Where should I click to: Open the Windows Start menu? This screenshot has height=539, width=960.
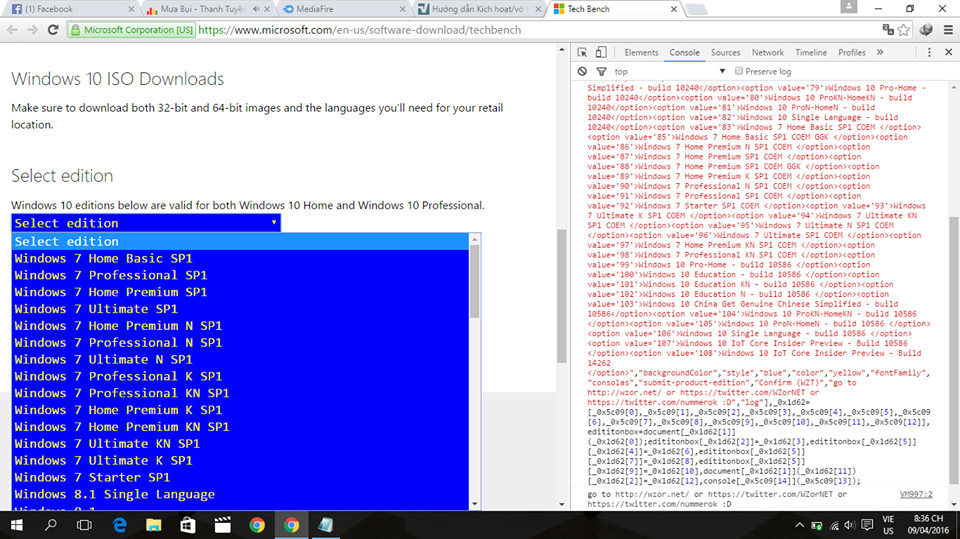click(x=17, y=525)
